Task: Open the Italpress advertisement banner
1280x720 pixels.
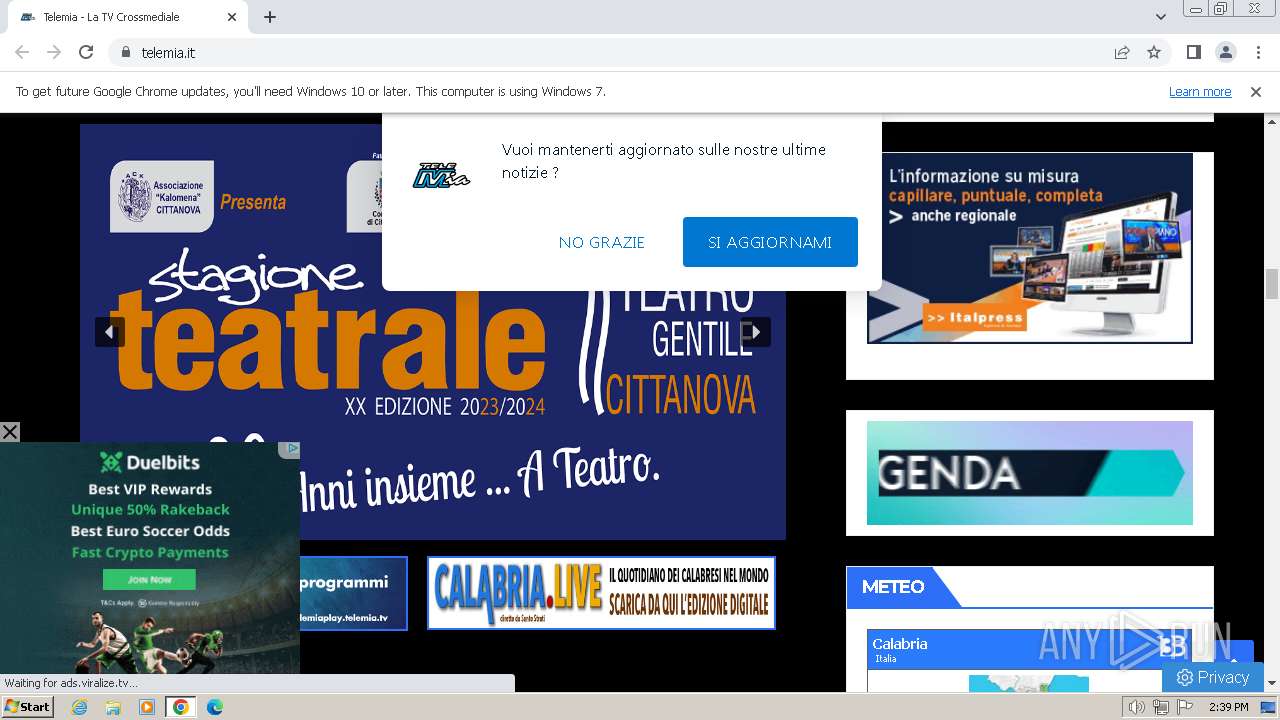Action: [1030, 248]
